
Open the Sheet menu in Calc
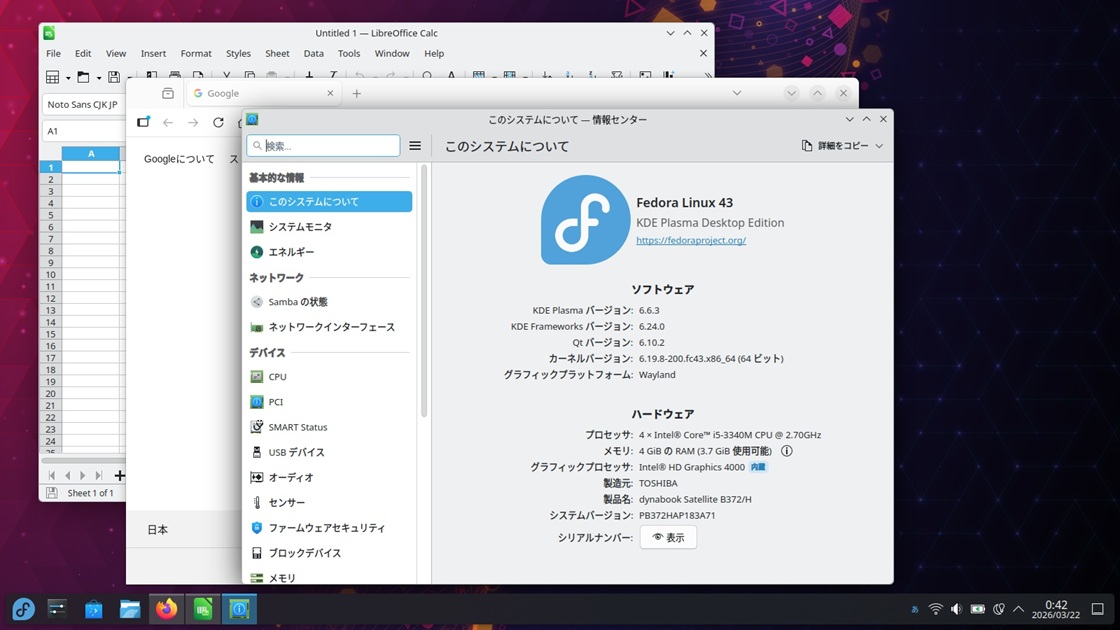point(277,54)
